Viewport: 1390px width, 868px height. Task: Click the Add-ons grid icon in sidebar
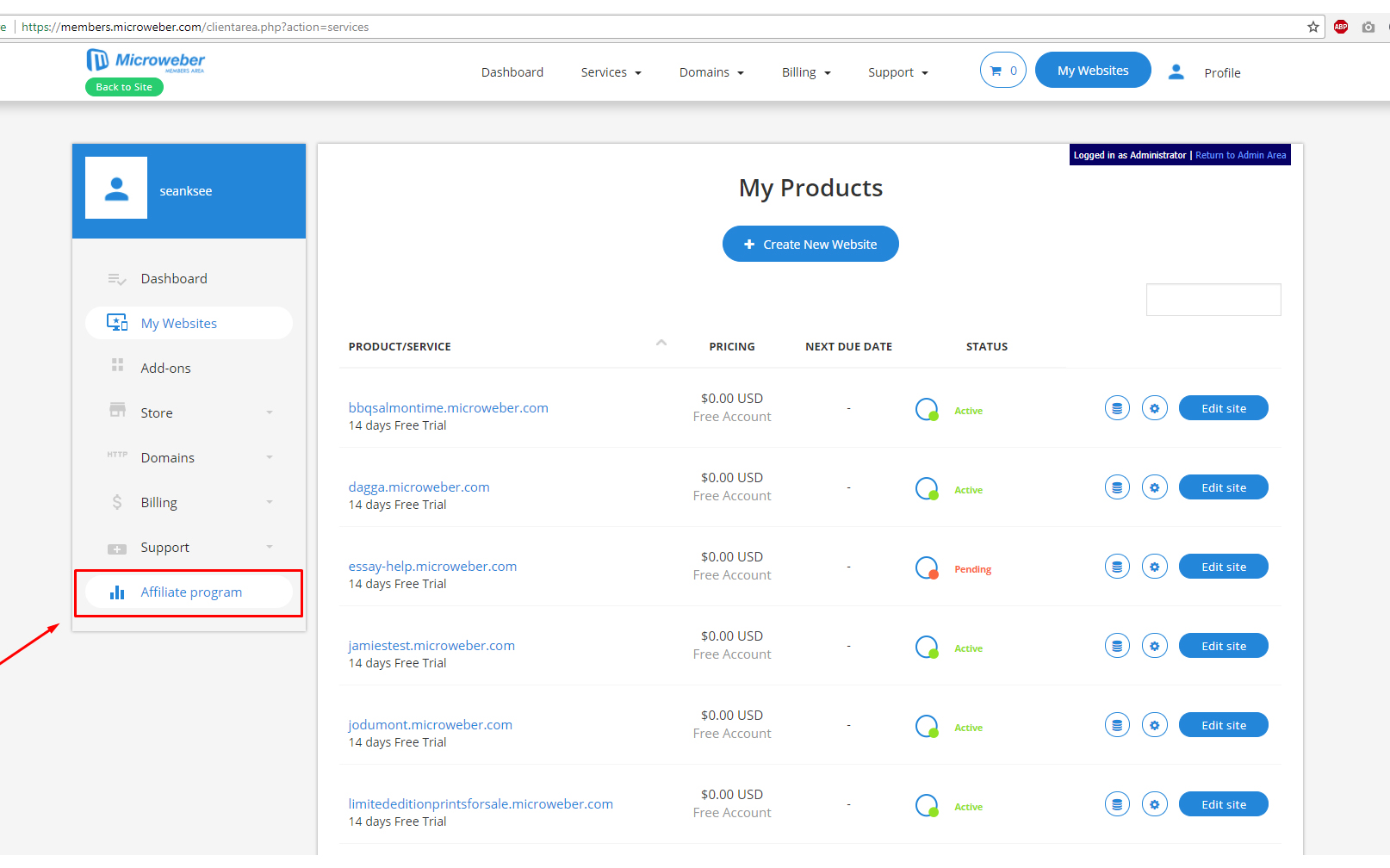pos(117,365)
